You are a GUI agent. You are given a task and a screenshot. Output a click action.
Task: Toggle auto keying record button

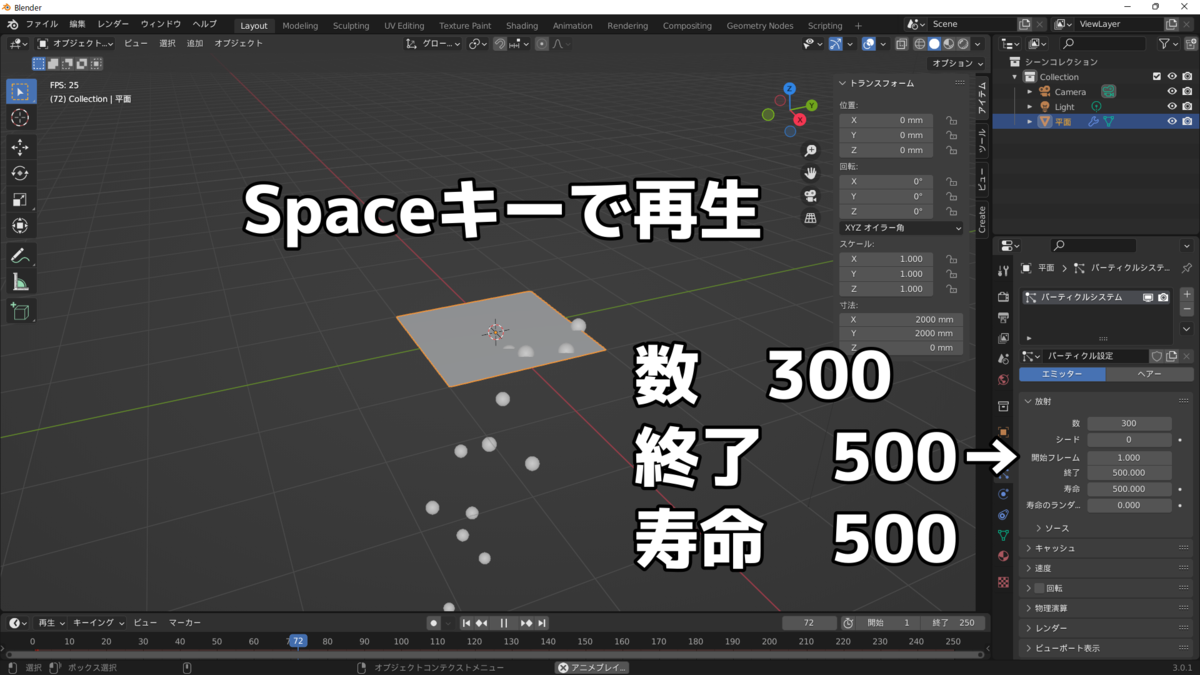pyautogui.click(x=433, y=623)
